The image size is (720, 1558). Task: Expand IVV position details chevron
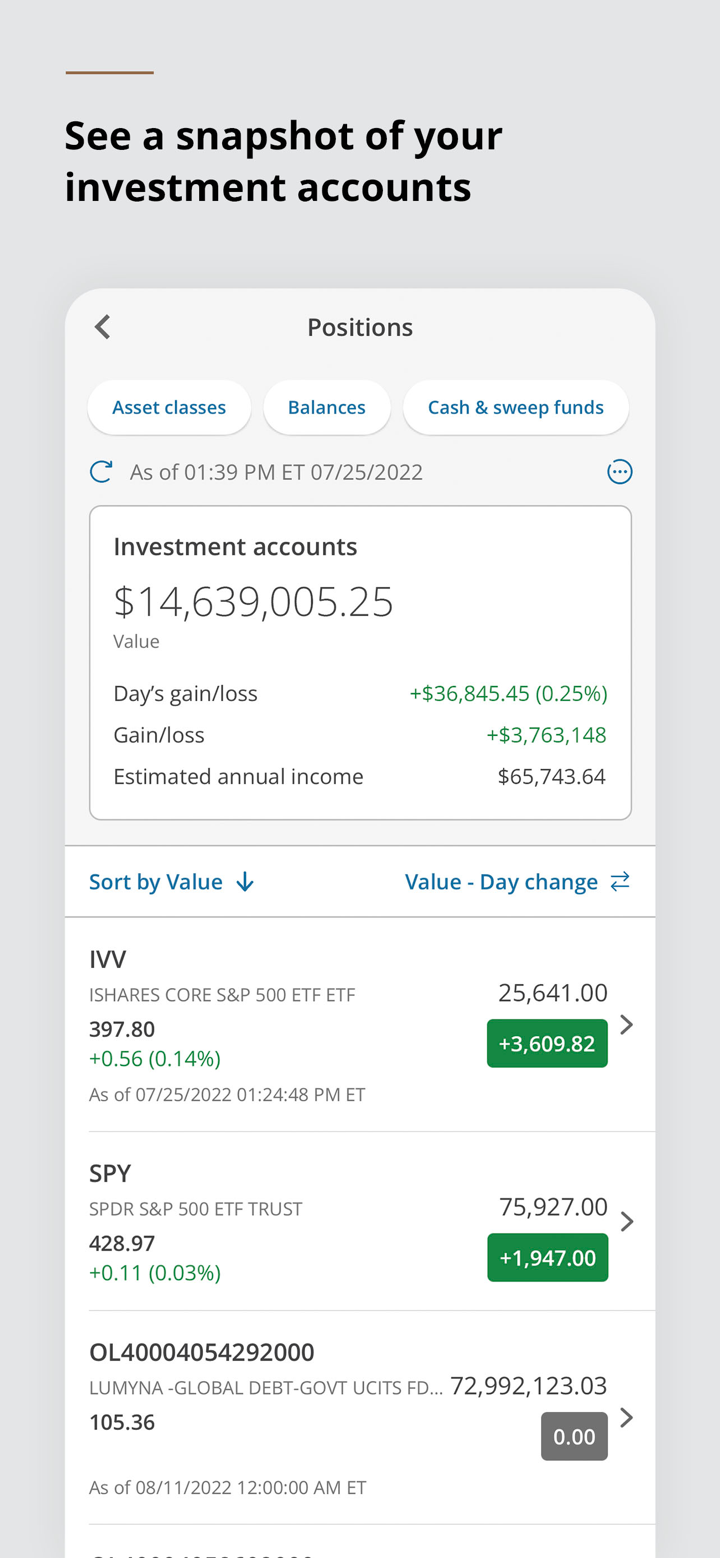coord(627,1024)
